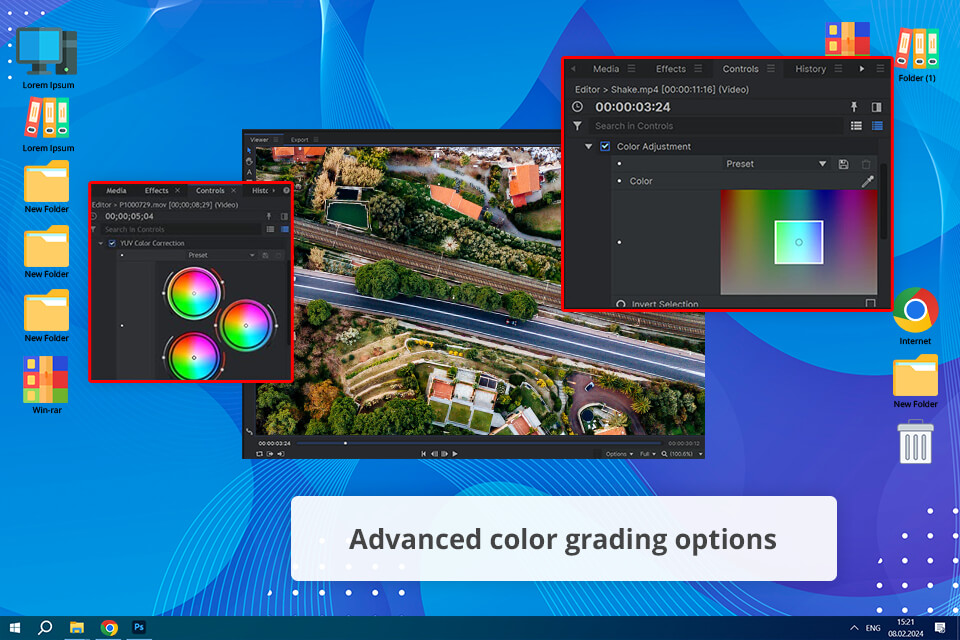
Task: Pick the eyedropper on the Color row
Action: (x=868, y=181)
